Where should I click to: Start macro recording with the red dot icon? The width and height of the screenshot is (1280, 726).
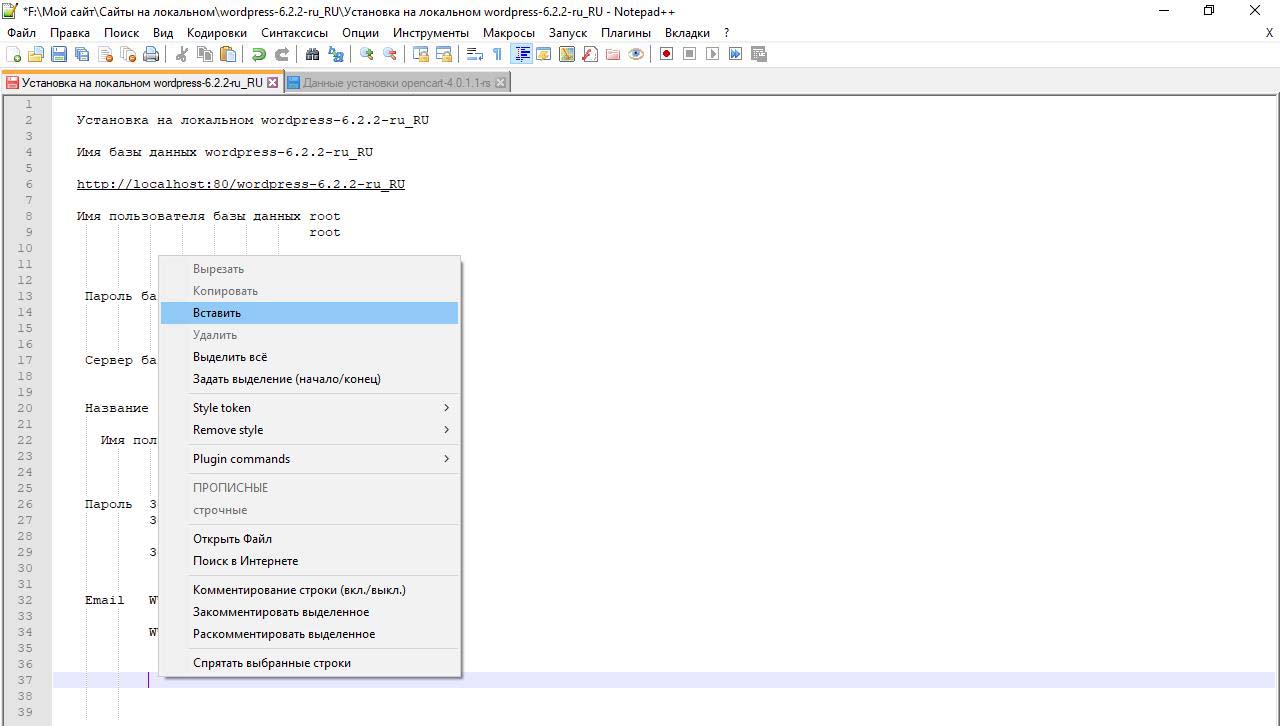coord(666,54)
